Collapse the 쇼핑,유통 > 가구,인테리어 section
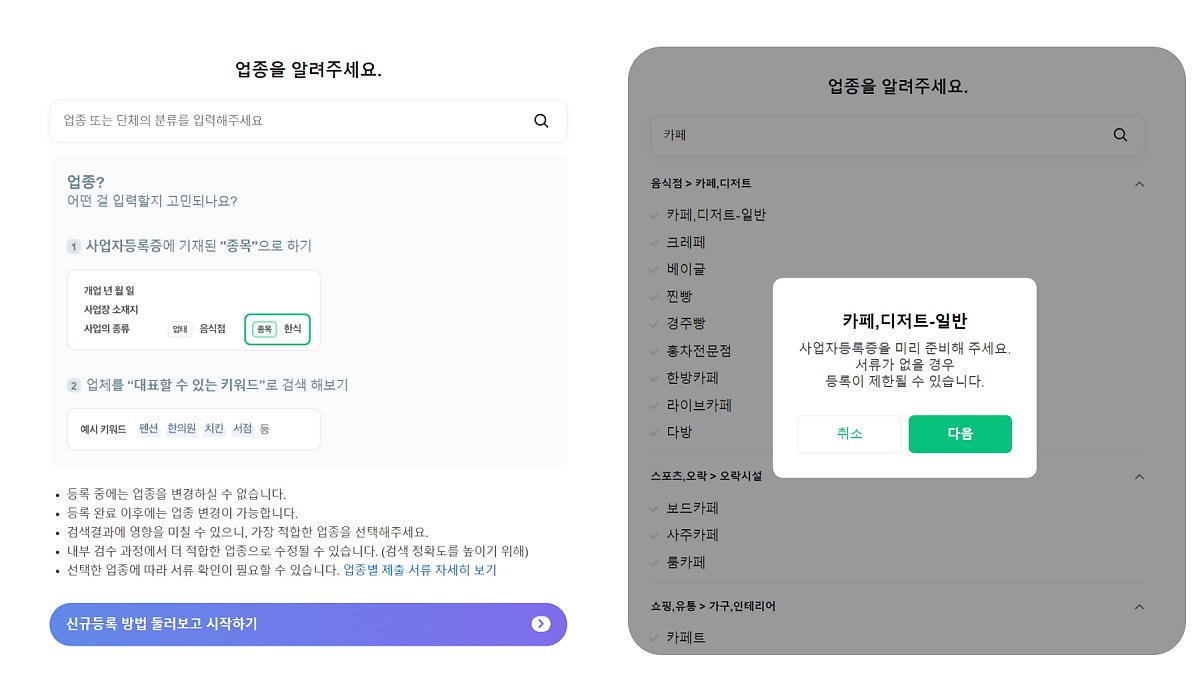Viewport: 1200px width, 679px height. [x=1138, y=606]
